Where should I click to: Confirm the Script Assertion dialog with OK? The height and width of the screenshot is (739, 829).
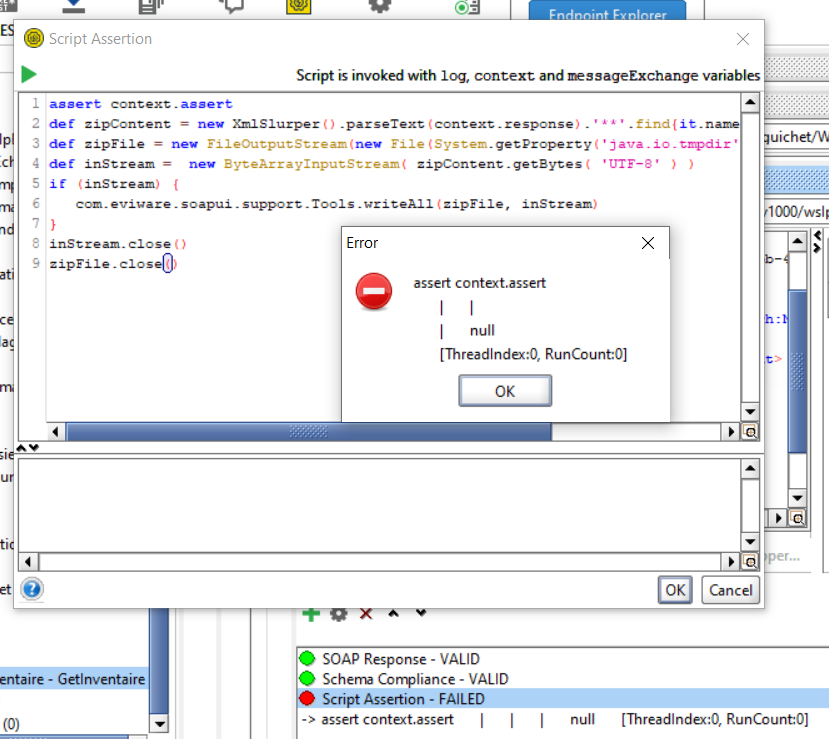click(675, 590)
